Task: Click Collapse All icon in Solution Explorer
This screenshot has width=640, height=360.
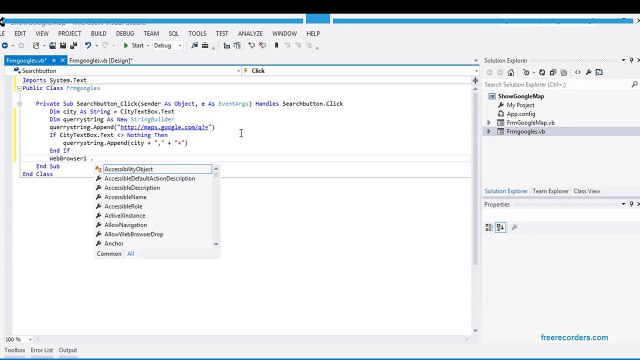Action: point(553,72)
